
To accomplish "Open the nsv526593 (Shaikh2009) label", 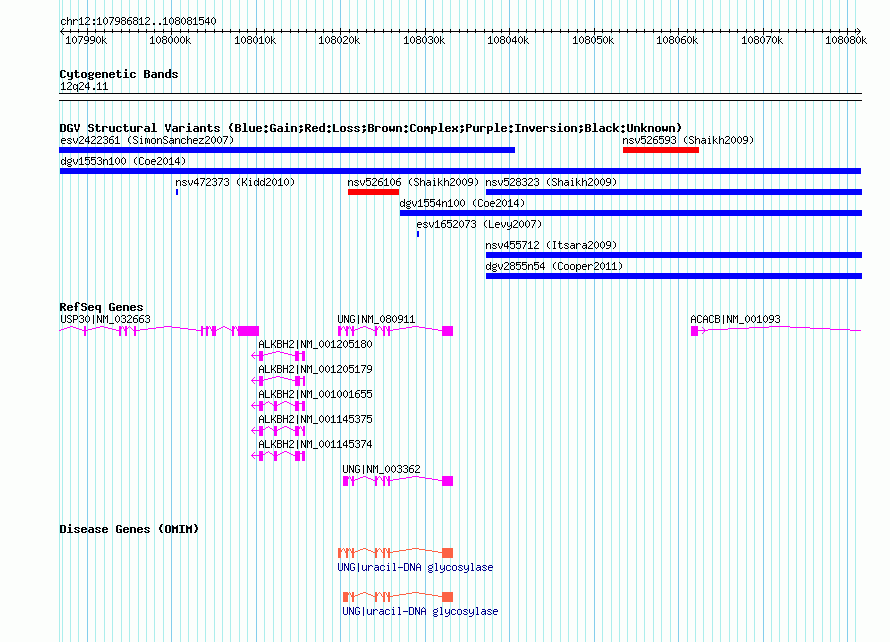I will coord(688,140).
